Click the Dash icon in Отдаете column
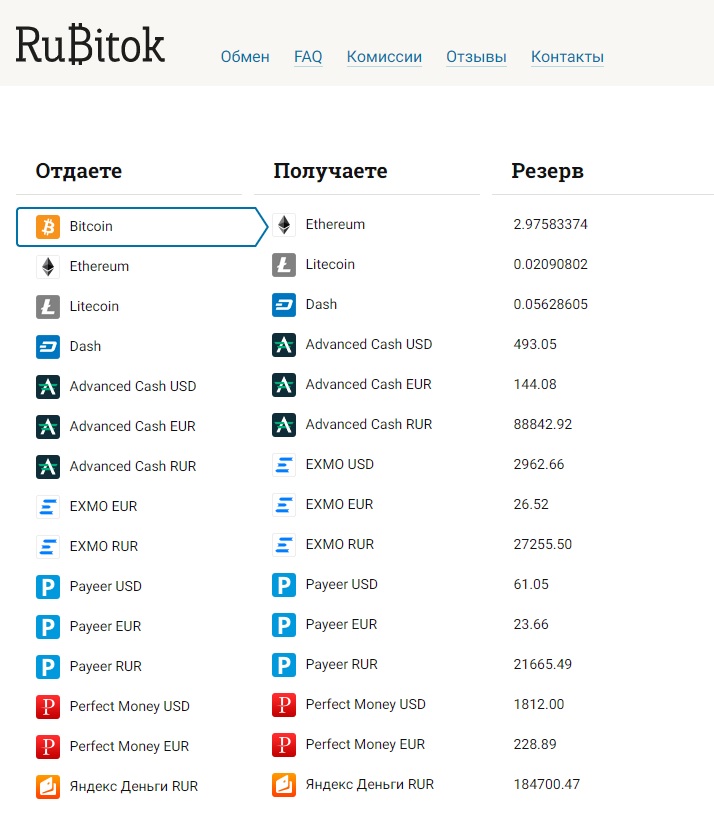714x823 pixels. [48, 346]
